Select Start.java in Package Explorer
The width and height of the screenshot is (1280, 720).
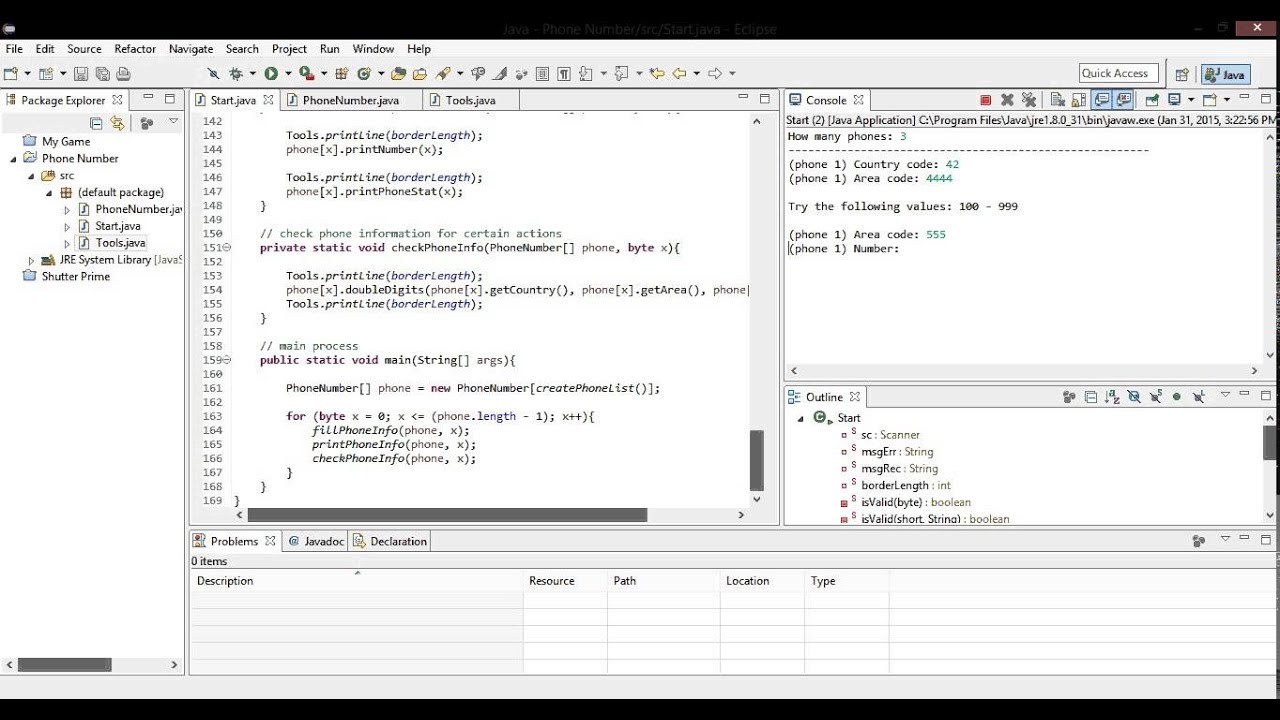[x=118, y=226]
